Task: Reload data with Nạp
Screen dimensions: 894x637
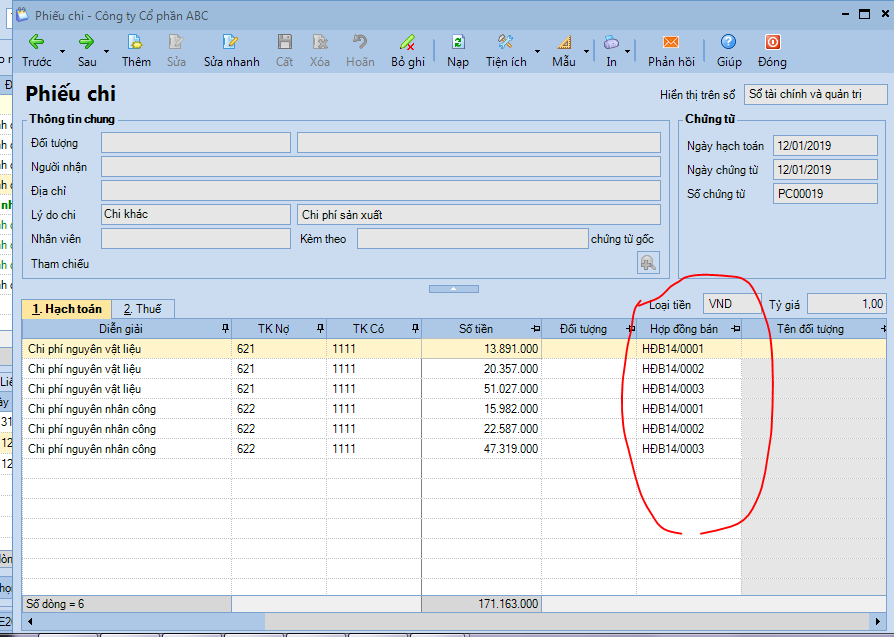Action: coord(458,51)
